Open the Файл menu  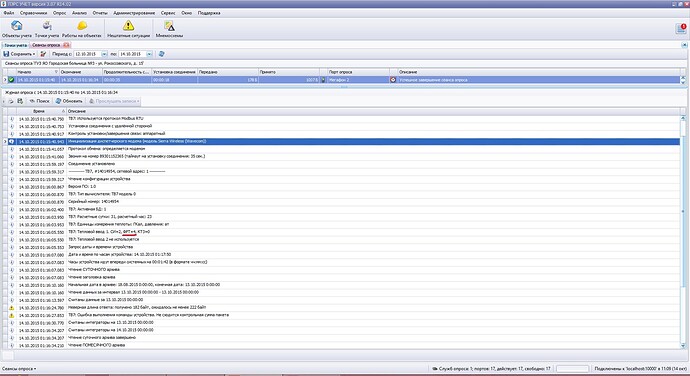tap(9, 13)
